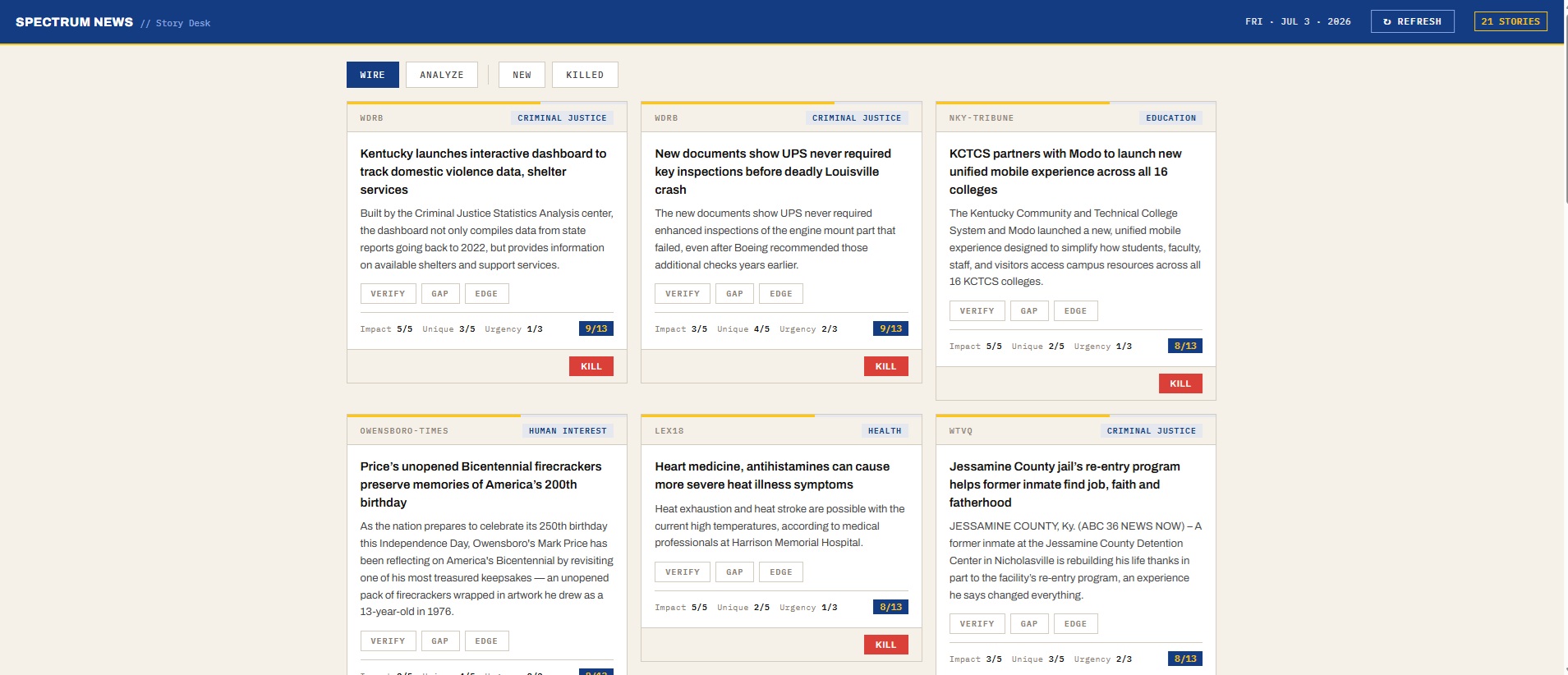
Task: Click the NKY-TRIBUNE source label
Action: coord(982,118)
